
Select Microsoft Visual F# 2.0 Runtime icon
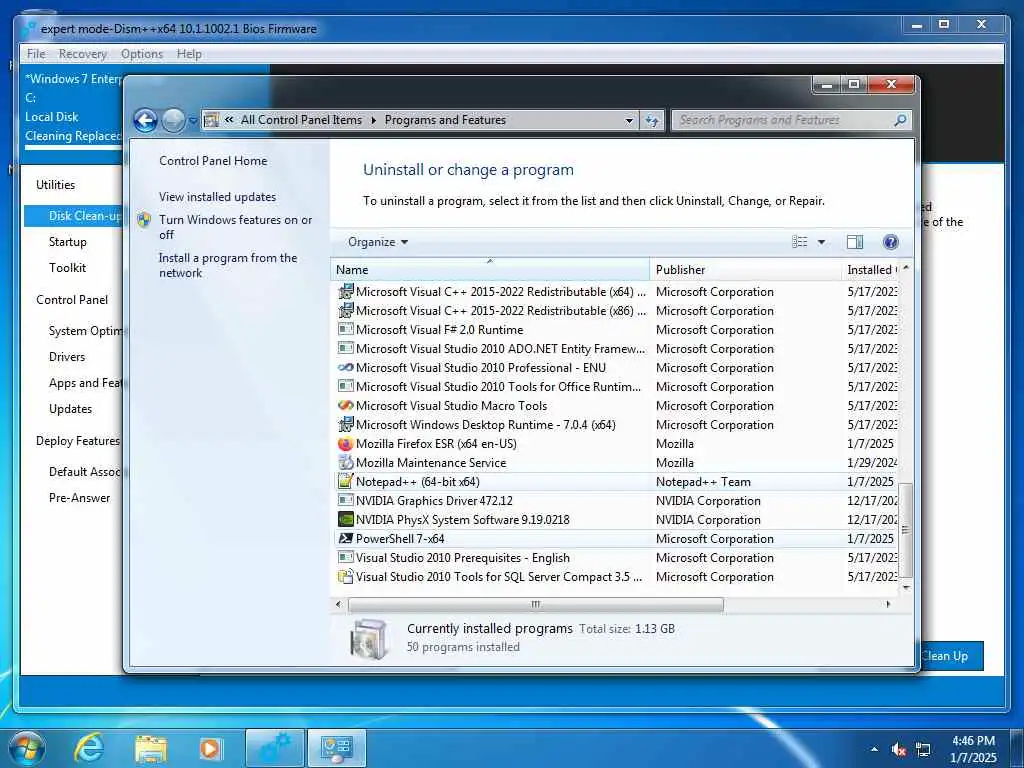345,330
